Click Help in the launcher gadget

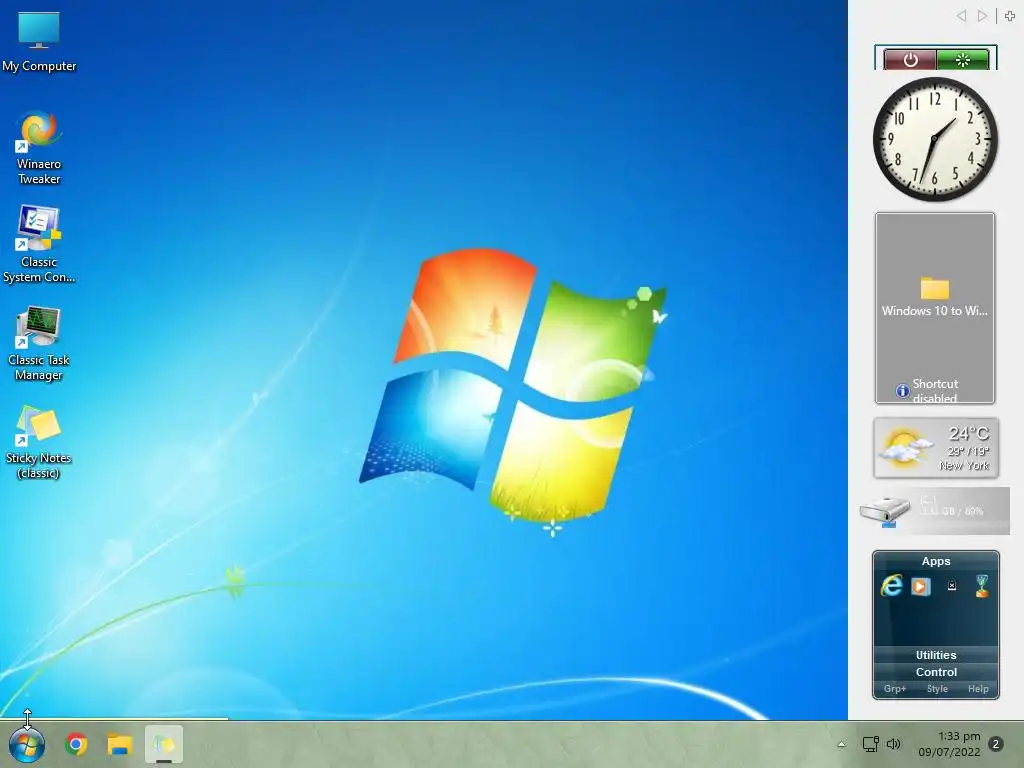[x=978, y=689]
